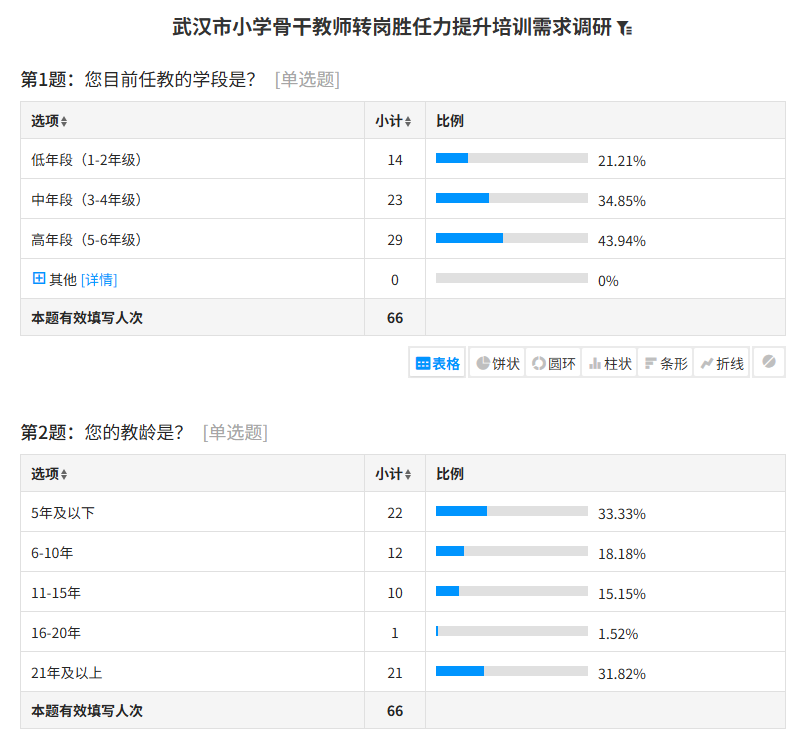Expand the 其他 option plus icon
The height and width of the screenshot is (731, 804).
point(39,278)
